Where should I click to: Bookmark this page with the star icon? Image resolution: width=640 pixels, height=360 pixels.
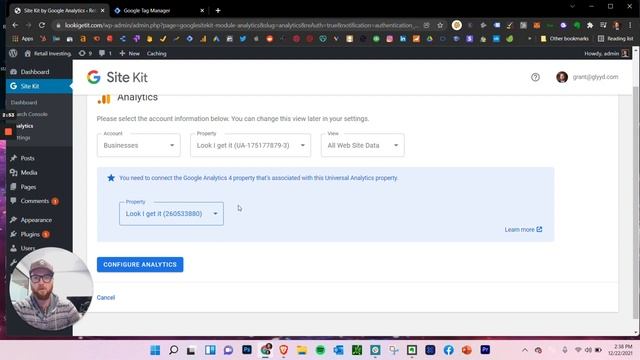[x=440, y=25]
